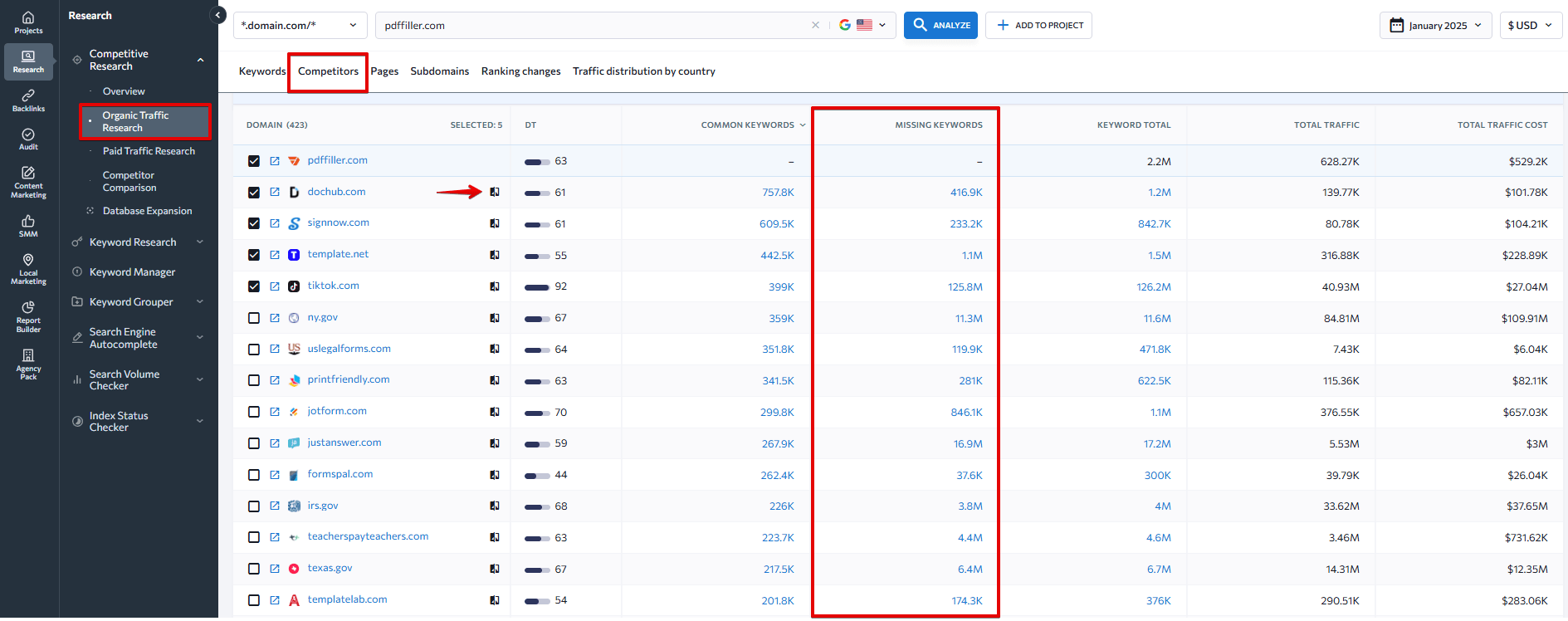Click the Analyze button
The width and height of the screenshot is (1568, 621).
point(940,25)
